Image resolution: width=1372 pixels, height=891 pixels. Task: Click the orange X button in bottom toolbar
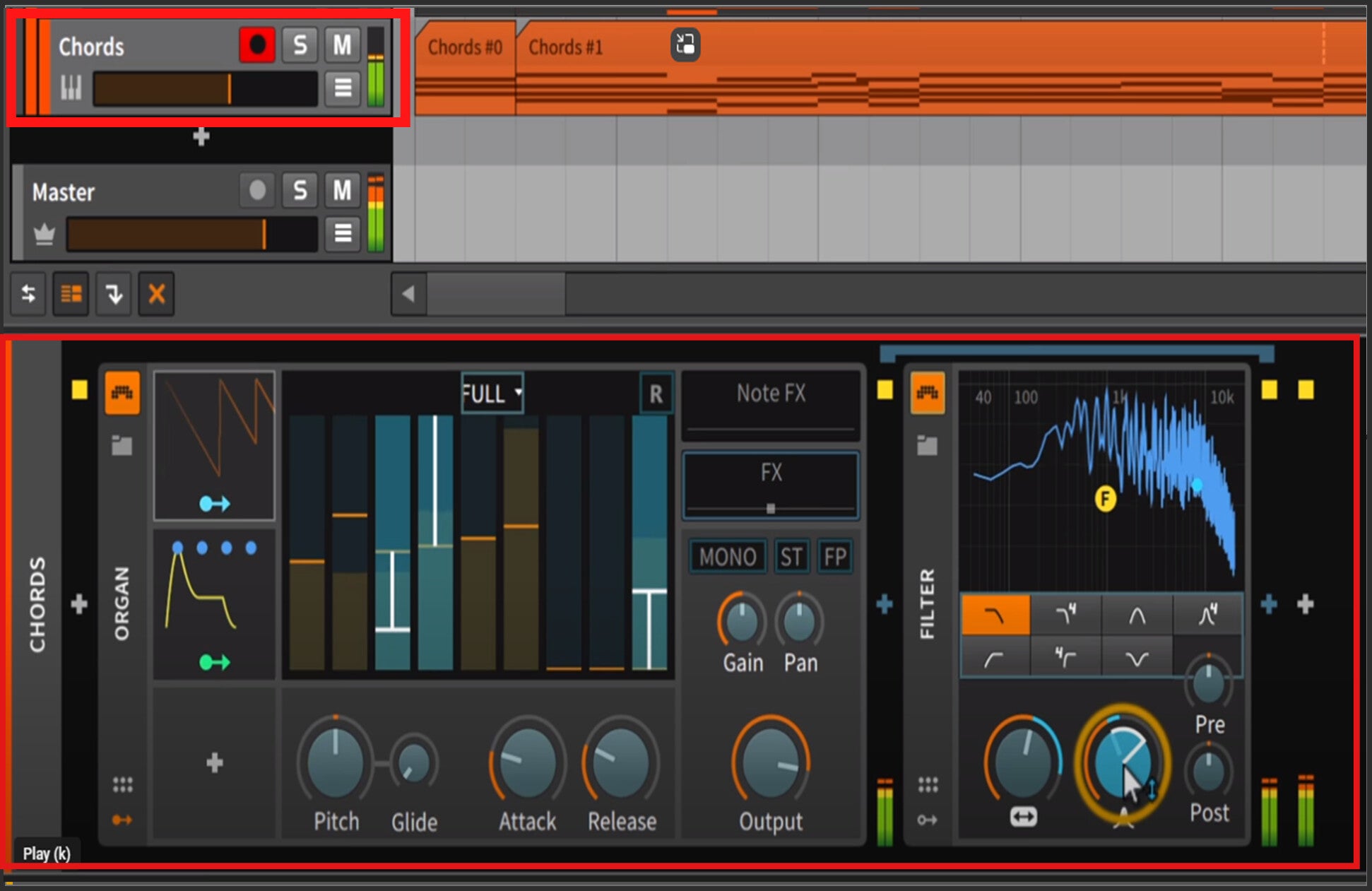click(x=156, y=293)
